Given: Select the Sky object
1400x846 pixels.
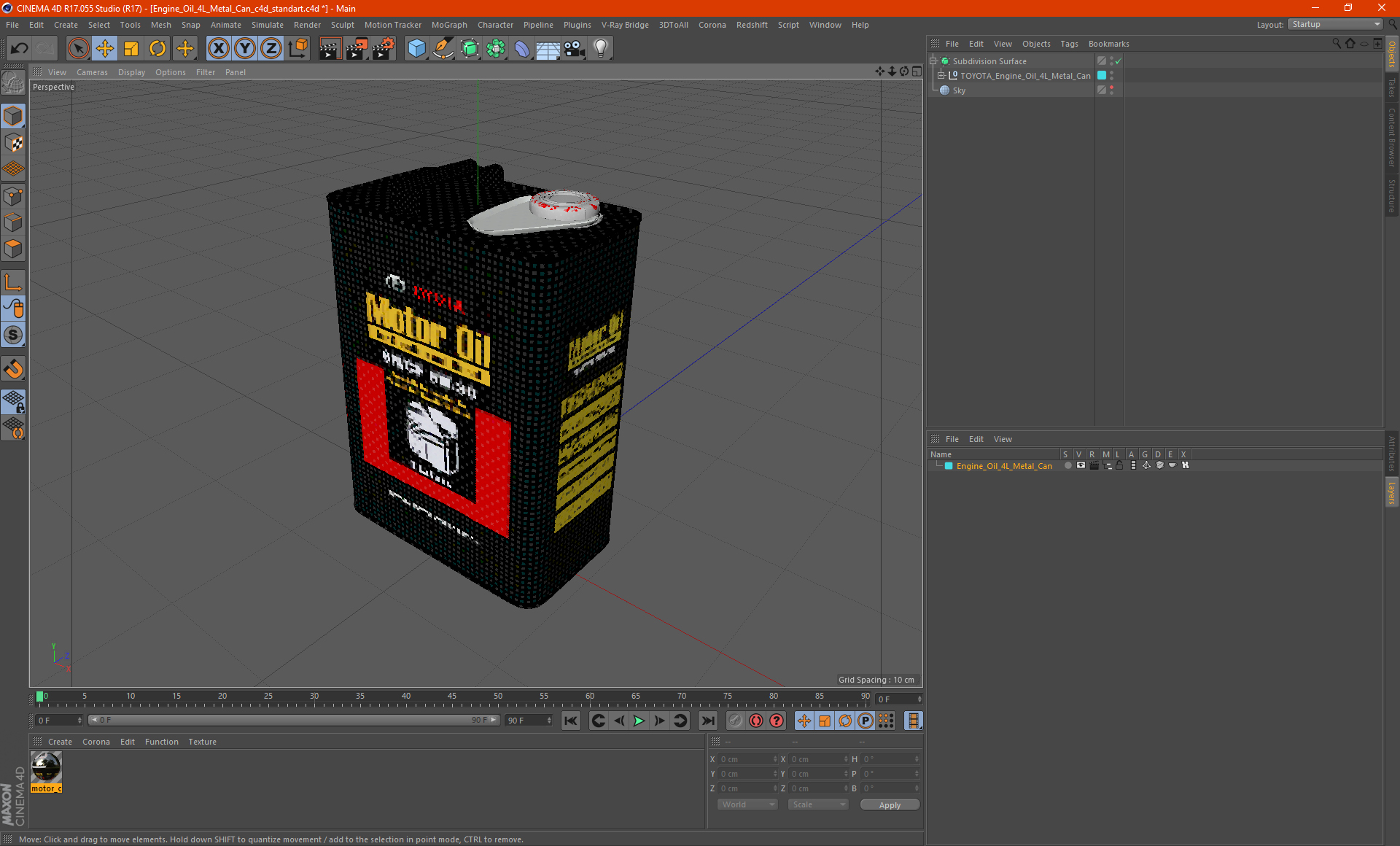Looking at the screenshot, I should click(x=959, y=90).
